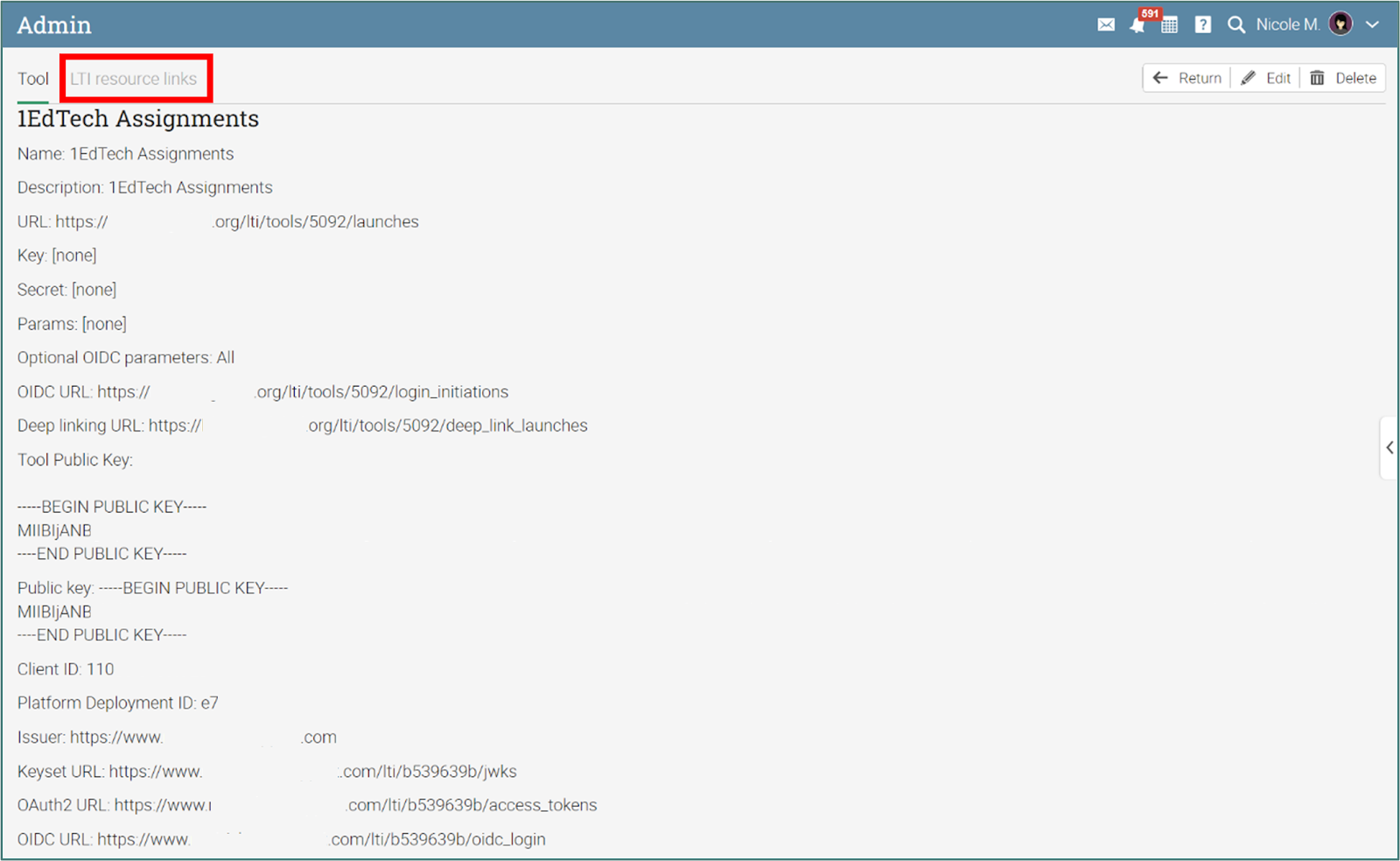The height and width of the screenshot is (861, 1400).
Task: Click the Params: [none] line
Action: point(72,324)
